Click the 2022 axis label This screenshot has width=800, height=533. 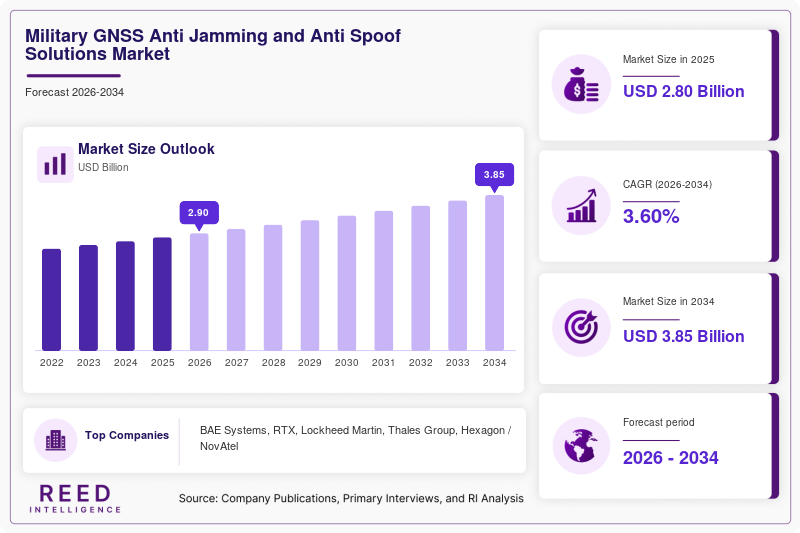(52, 363)
